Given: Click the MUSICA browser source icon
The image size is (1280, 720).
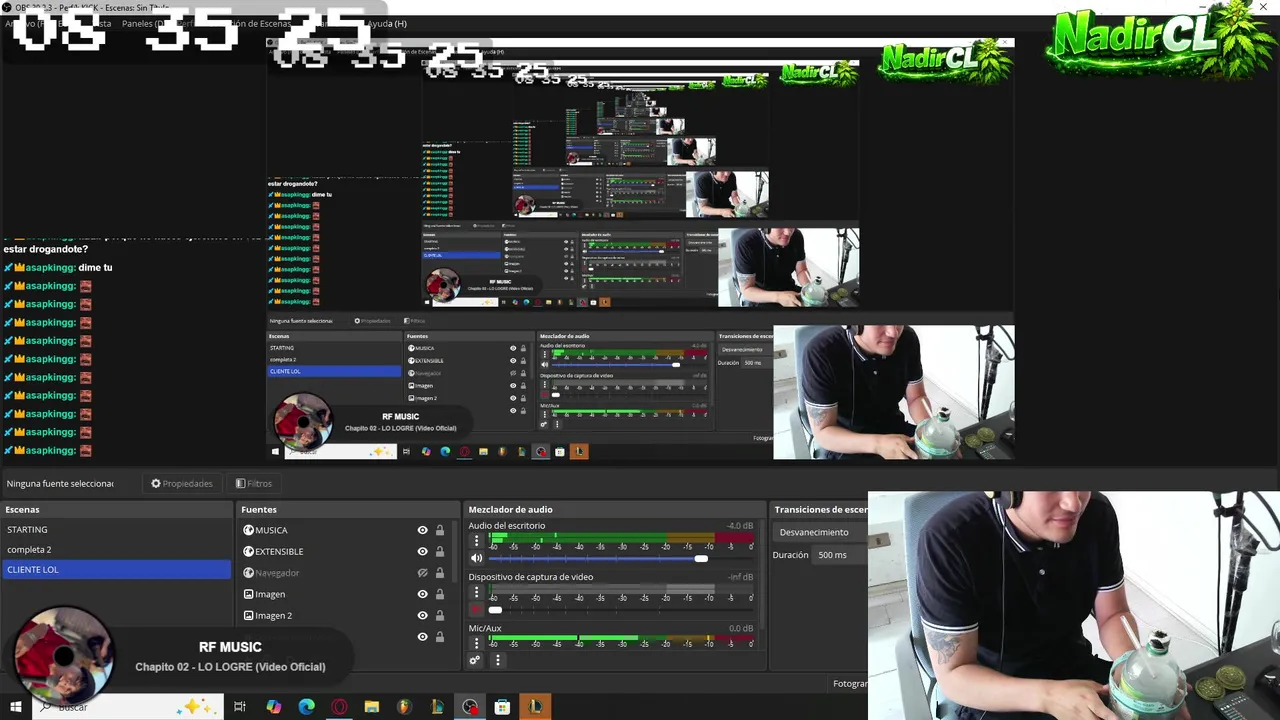Looking at the screenshot, I should pos(249,530).
